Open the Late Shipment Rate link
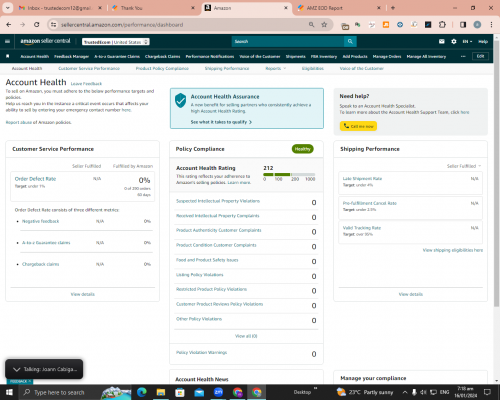Viewport: 500px width, 400px height. tap(362, 179)
